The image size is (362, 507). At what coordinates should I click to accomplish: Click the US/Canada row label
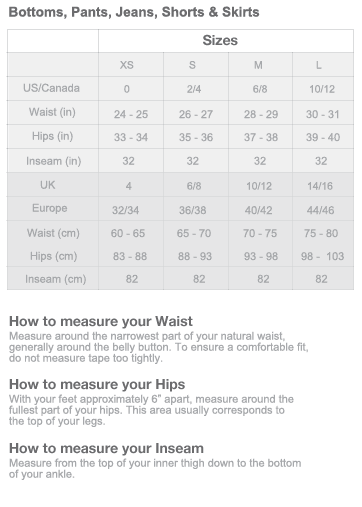point(51,88)
